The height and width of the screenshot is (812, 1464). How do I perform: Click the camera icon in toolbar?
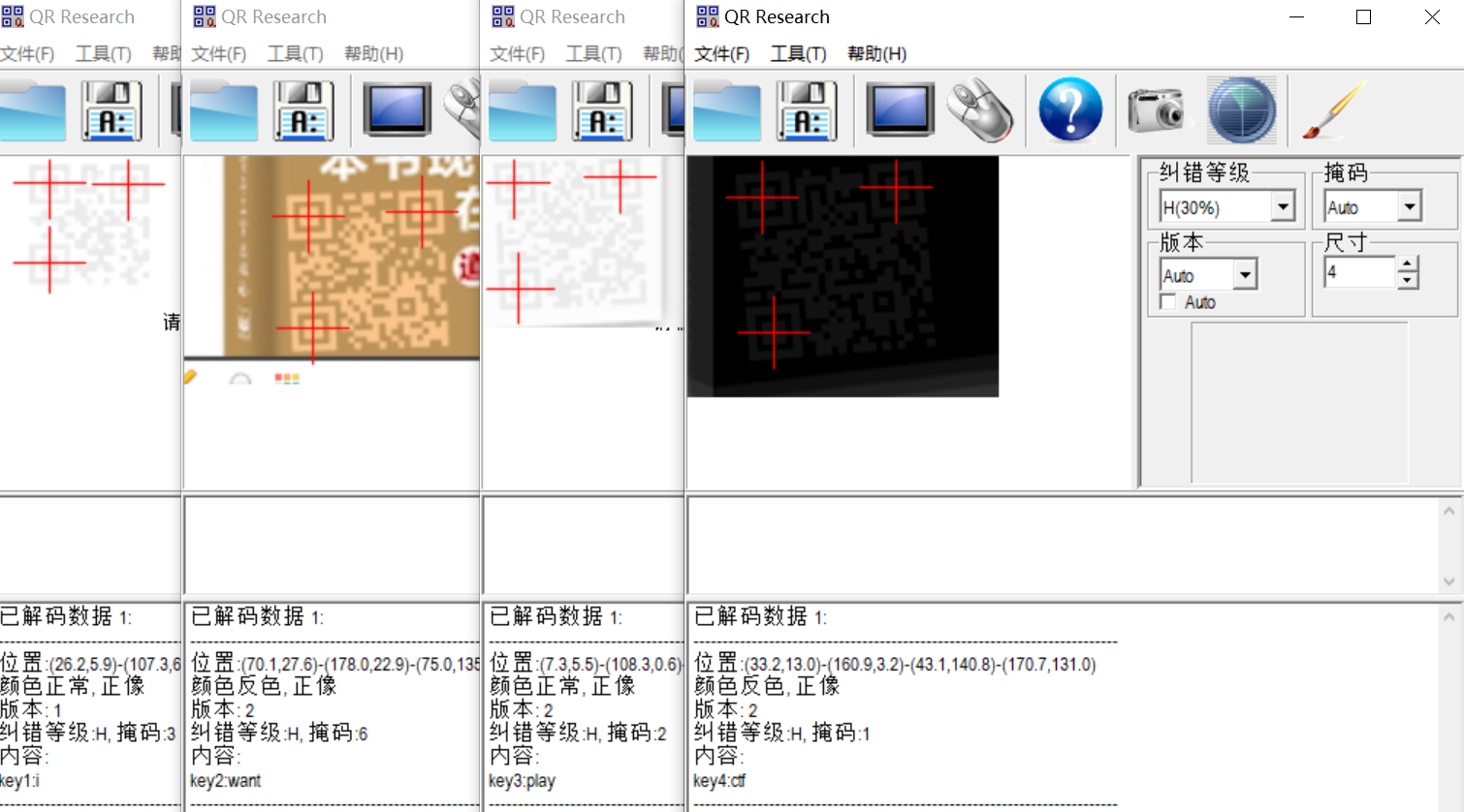(1156, 109)
